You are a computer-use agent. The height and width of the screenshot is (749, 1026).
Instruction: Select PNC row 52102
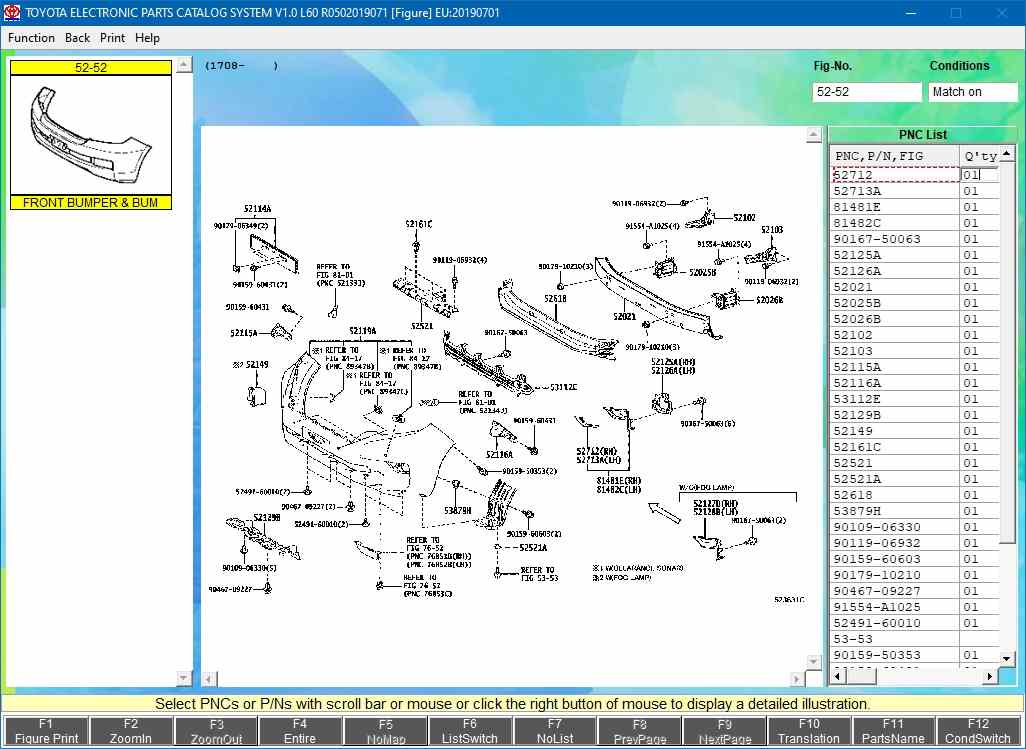coord(915,335)
